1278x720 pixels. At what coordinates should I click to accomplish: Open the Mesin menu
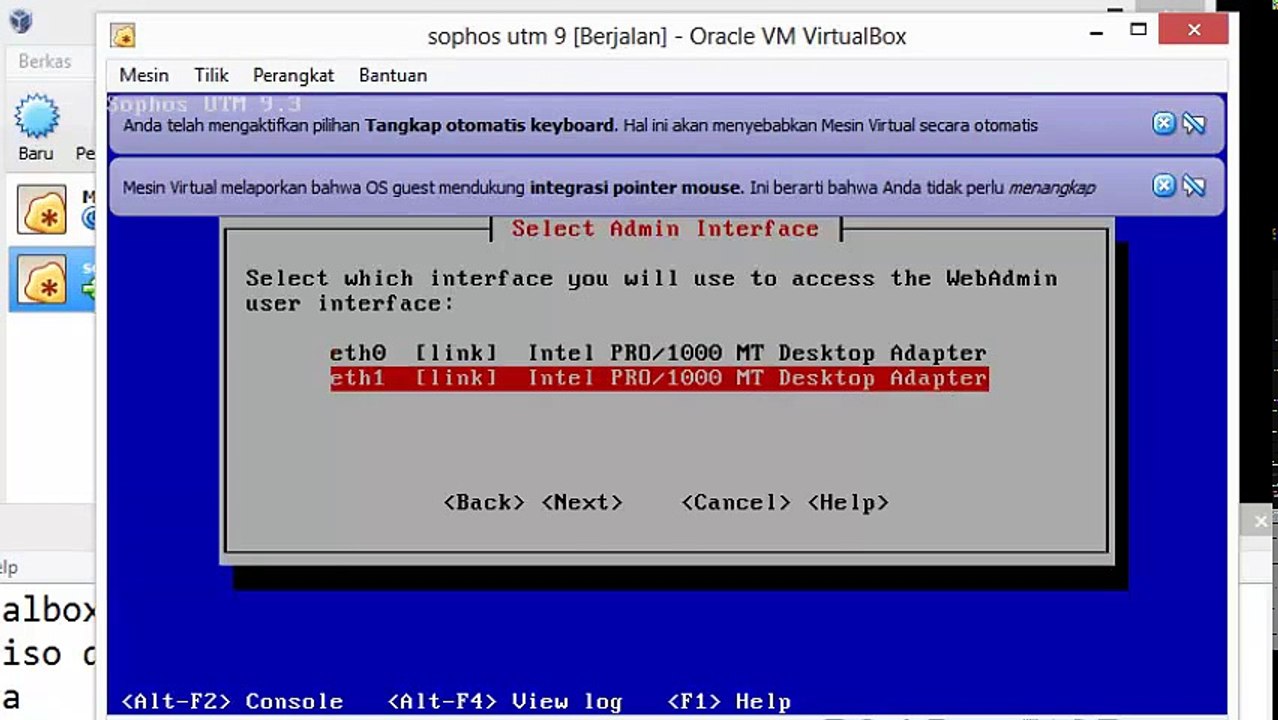(x=144, y=75)
